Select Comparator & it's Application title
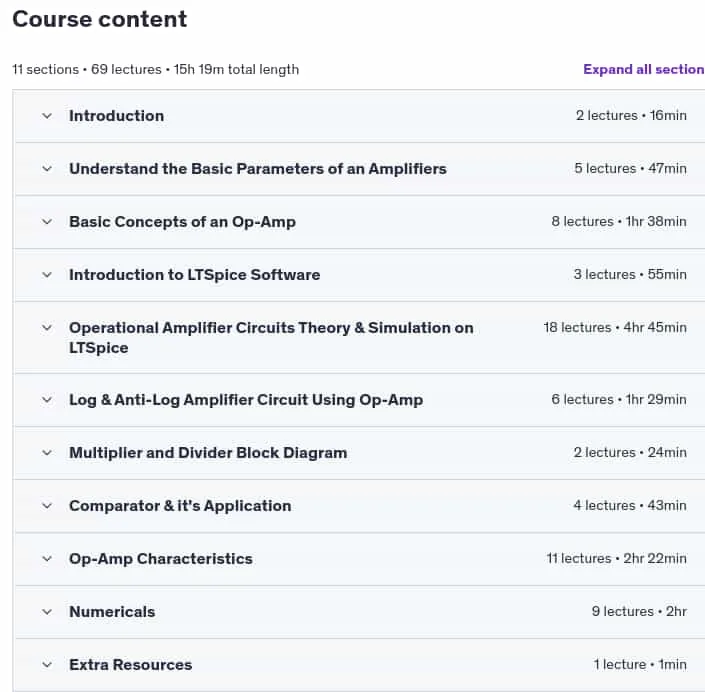The width and height of the screenshot is (705, 692). [180, 506]
